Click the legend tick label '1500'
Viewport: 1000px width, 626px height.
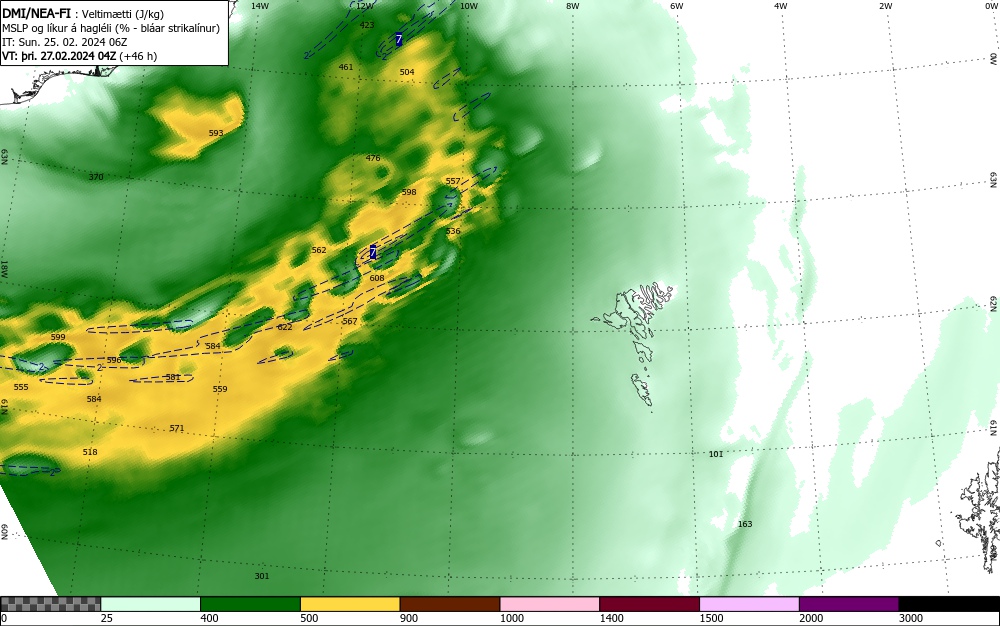(x=712, y=618)
